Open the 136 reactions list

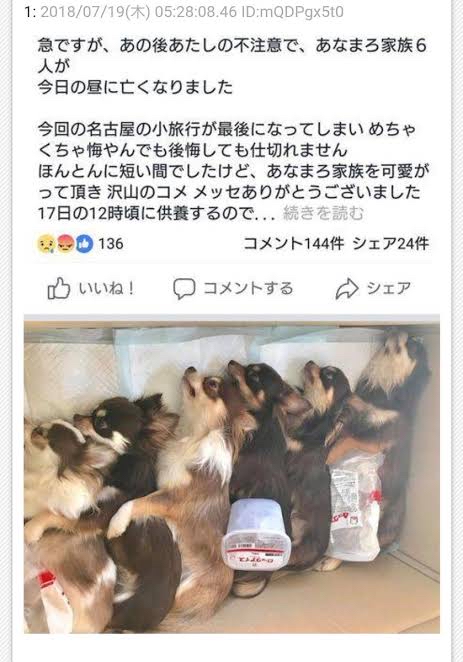(111, 244)
